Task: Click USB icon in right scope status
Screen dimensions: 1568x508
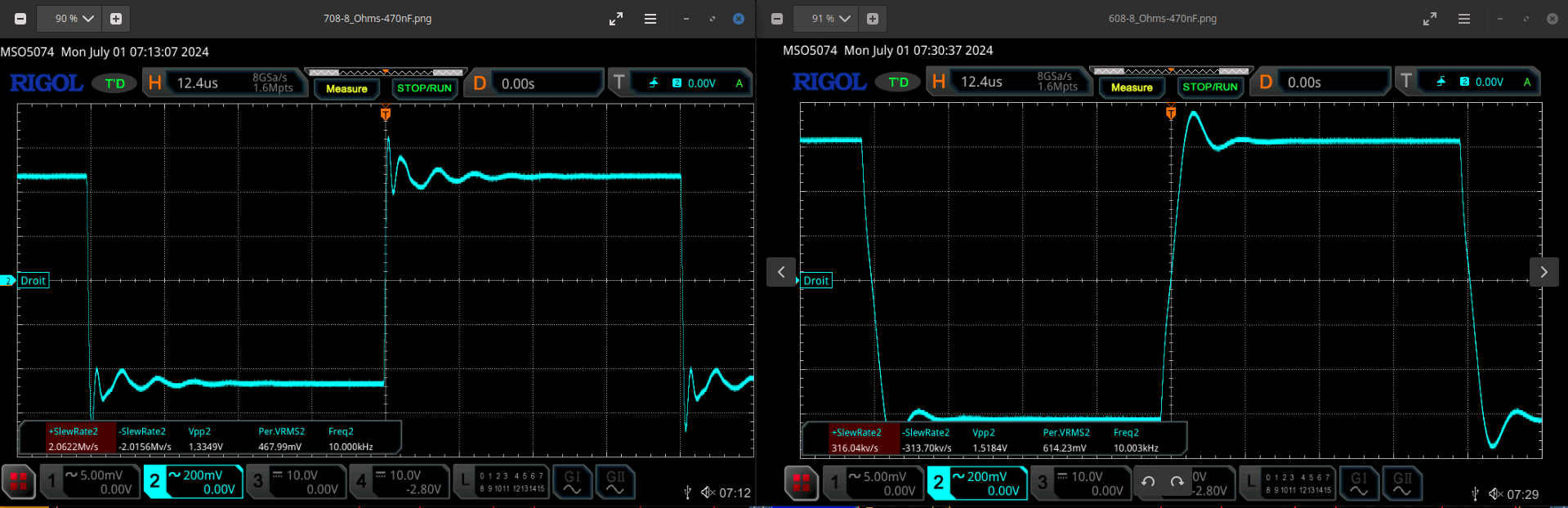Action: pyautogui.click(x=1475, y=494)
